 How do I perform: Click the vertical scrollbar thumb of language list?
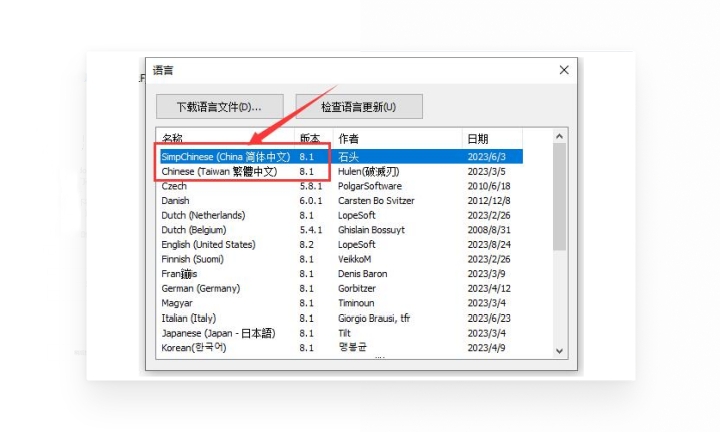click(559, 196)
